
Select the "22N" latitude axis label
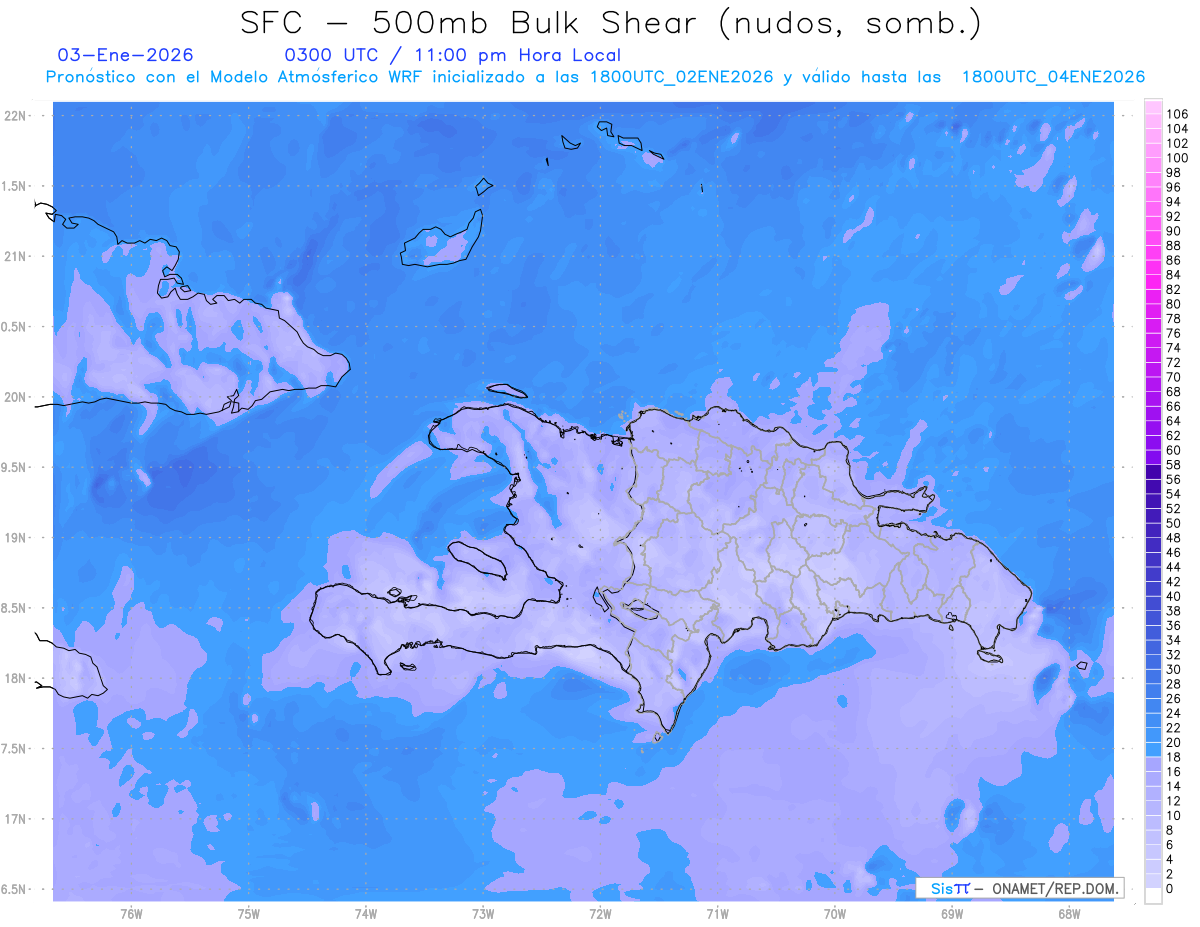tap(16, 116)
